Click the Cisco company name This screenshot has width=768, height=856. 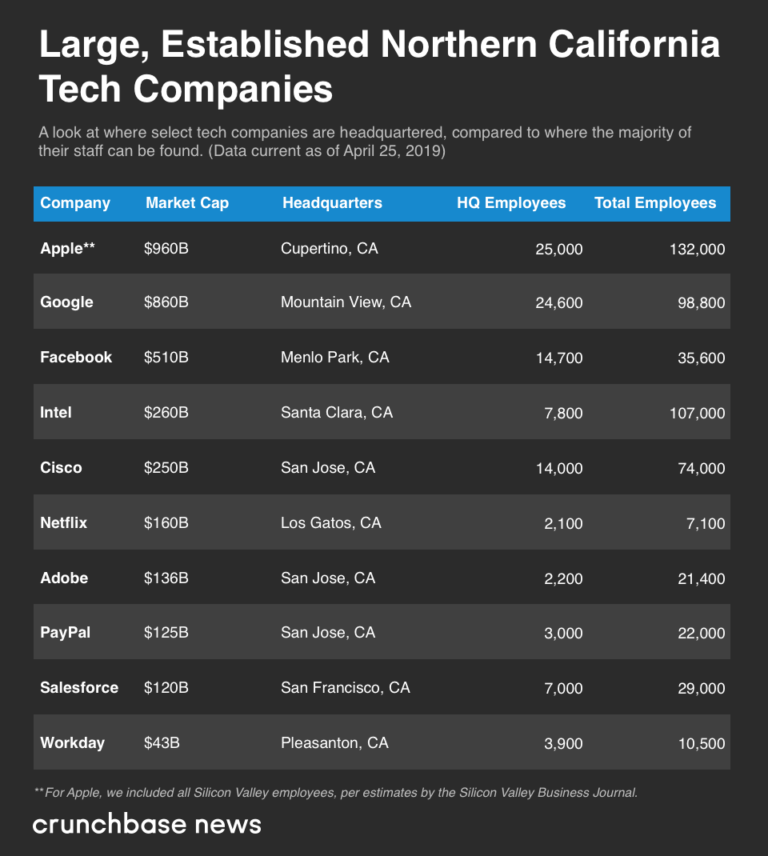(61, 467)
